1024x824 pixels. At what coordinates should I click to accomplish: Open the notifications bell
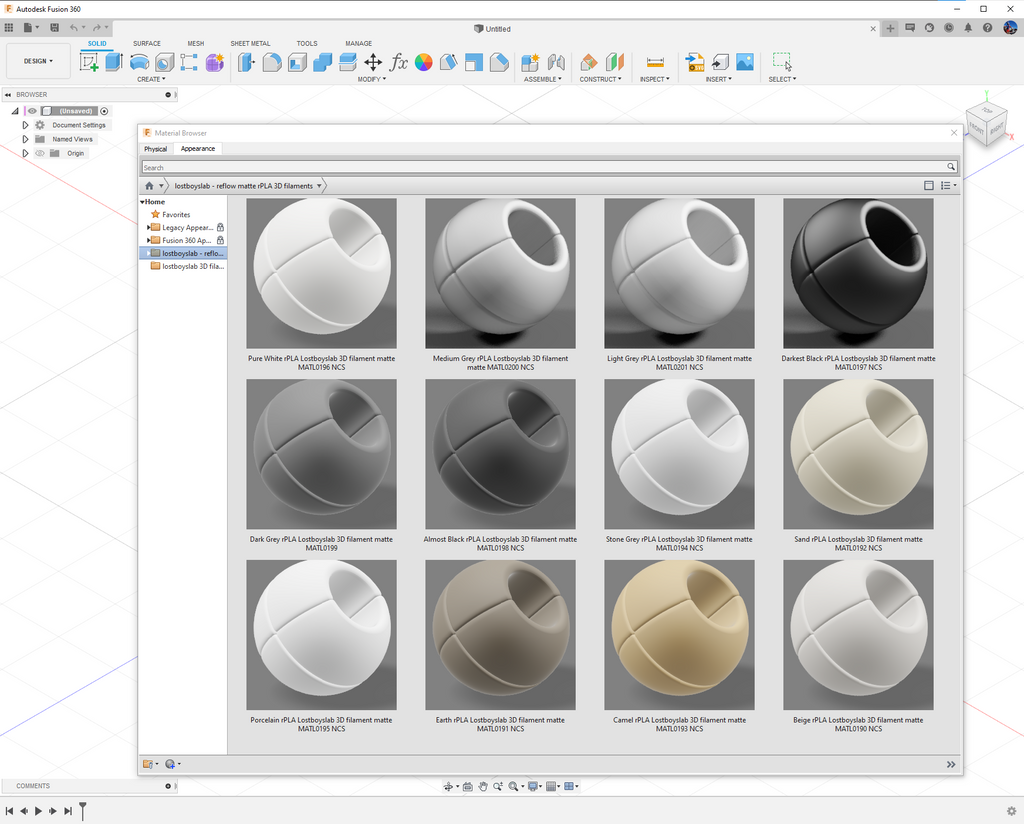[968, 27]
